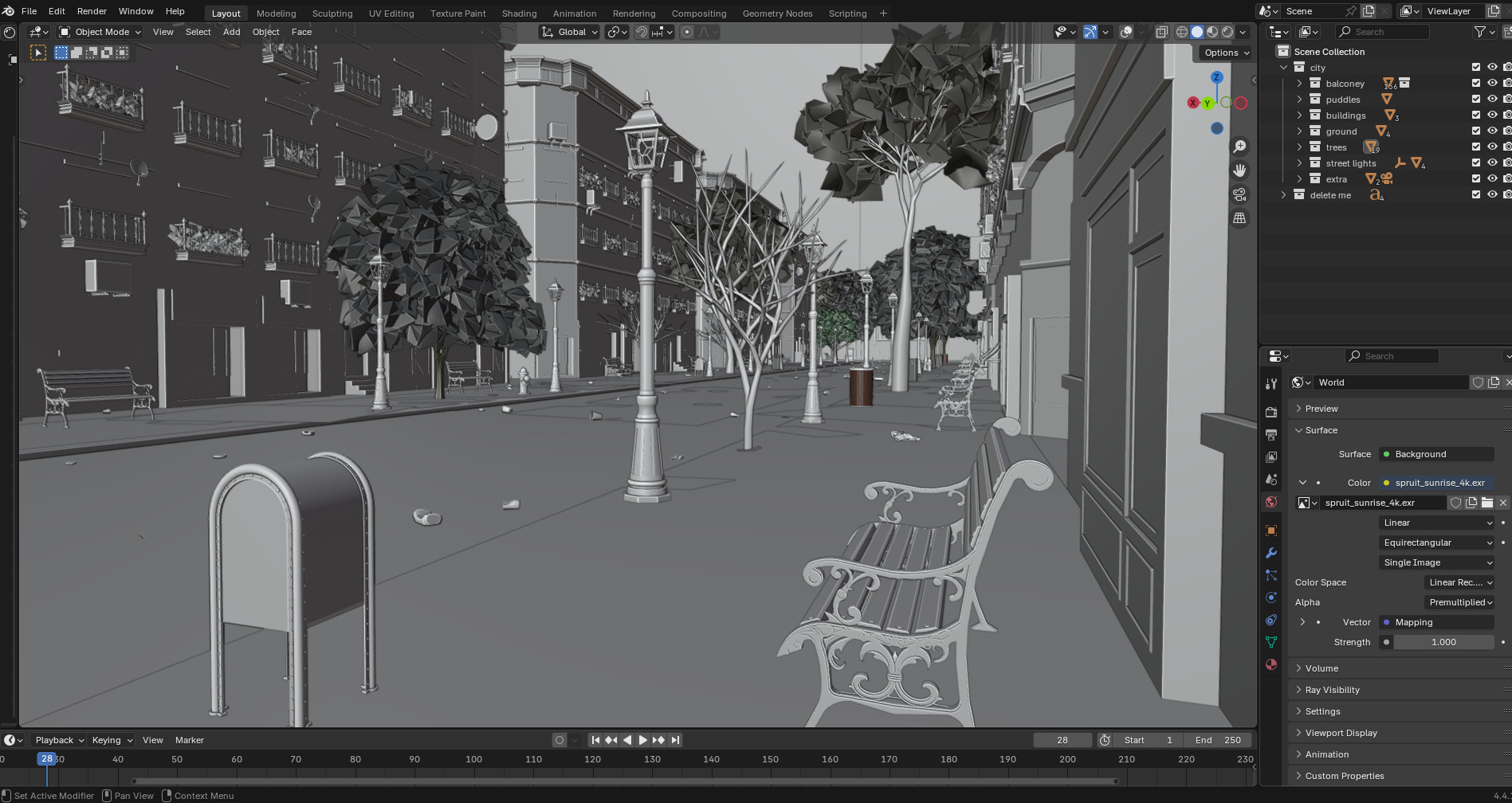The width and height of the screenshot is (1512, 803).
Task: Open the World properties tab
Action: [x=1271, y=502]
